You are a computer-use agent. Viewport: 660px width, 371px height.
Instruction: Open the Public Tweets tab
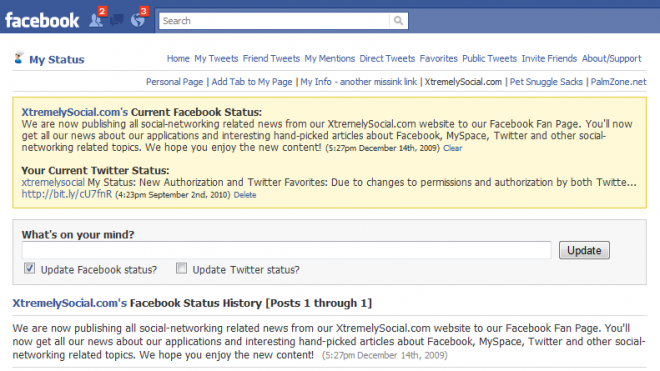pos(490,59)
